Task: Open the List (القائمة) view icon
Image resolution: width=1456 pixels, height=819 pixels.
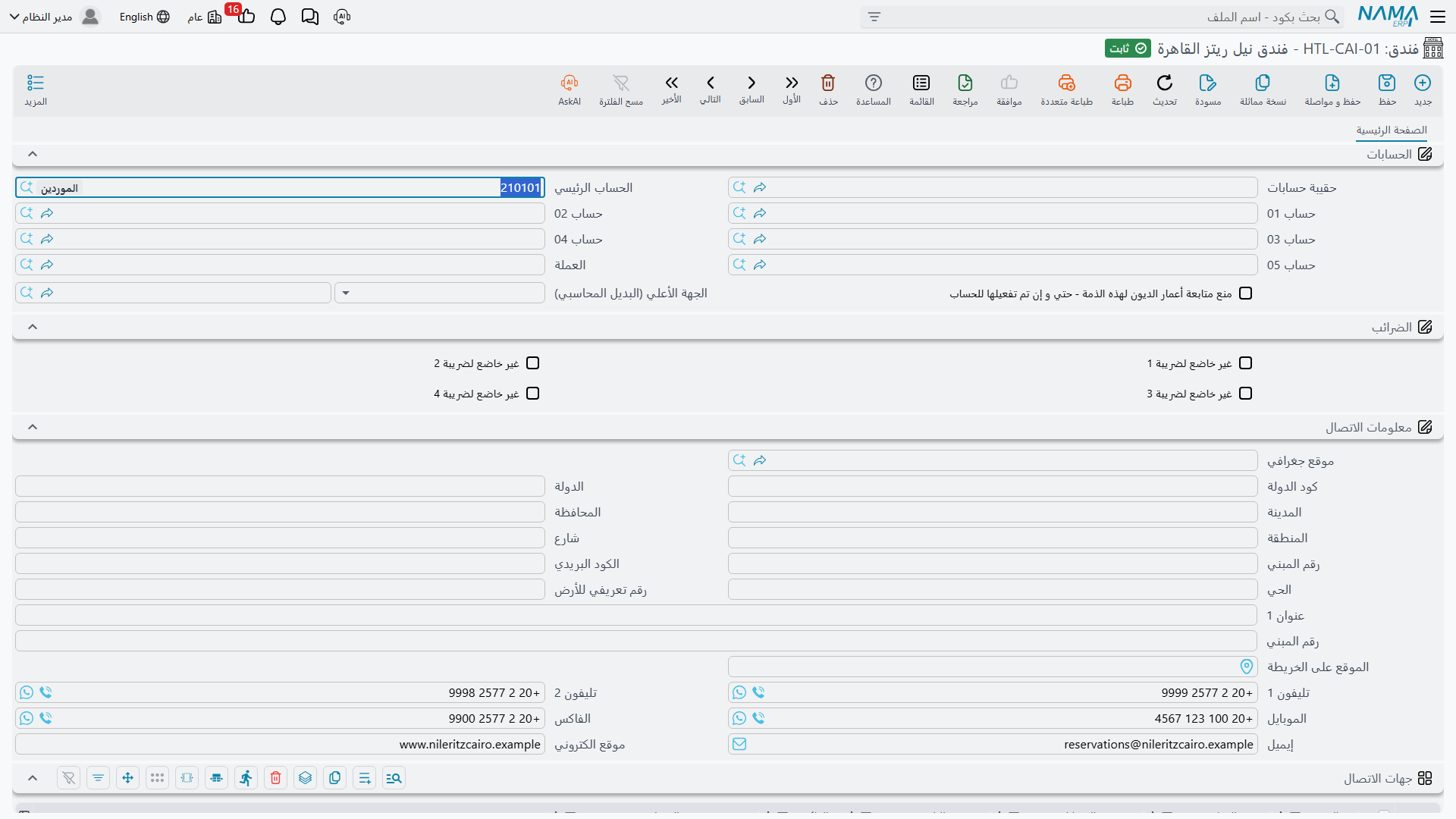Action: [x=921, y=83]
